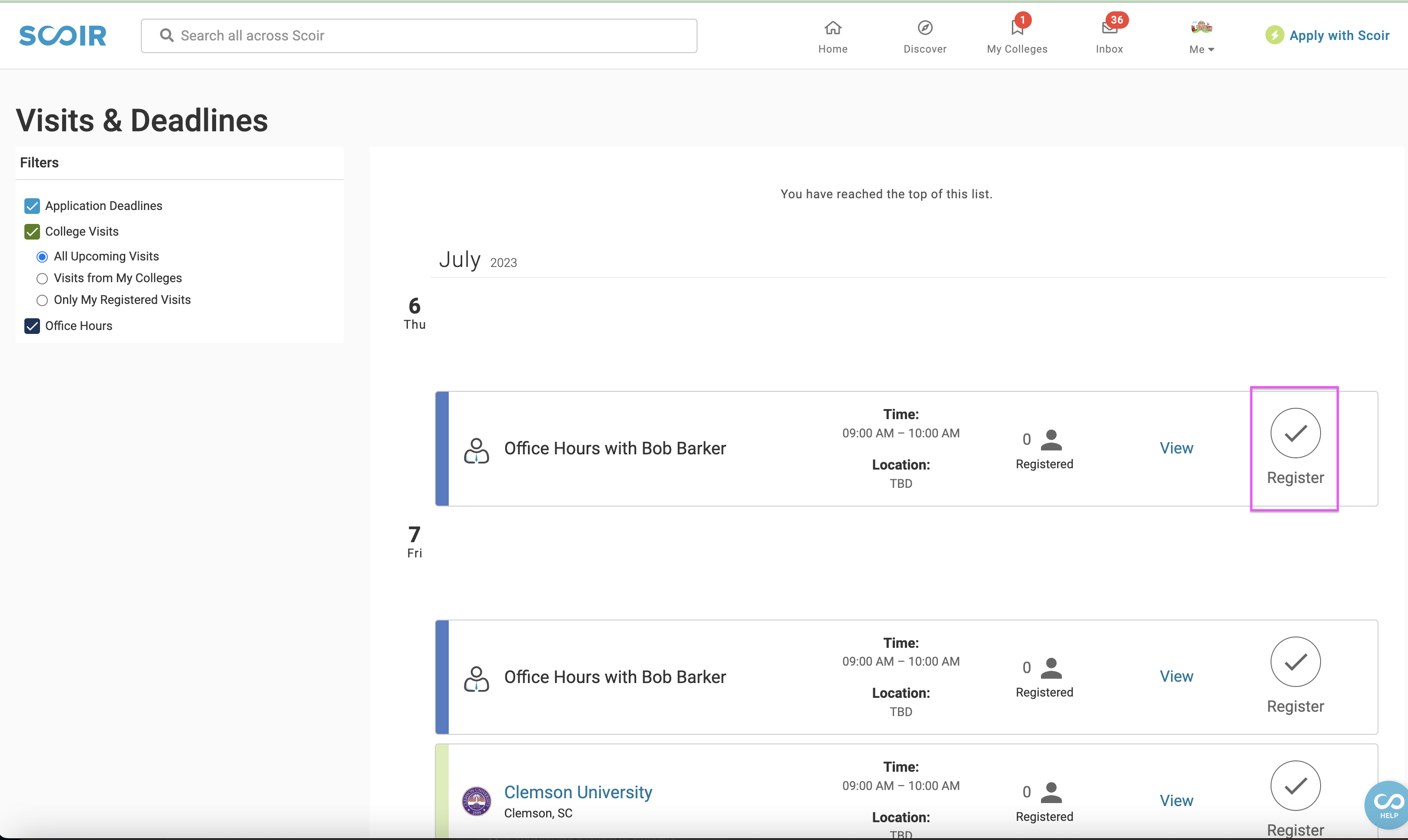Click the Thursday Office Hours with Bob Barker title
Viewport: 1408px width, 840px height.
615,448
